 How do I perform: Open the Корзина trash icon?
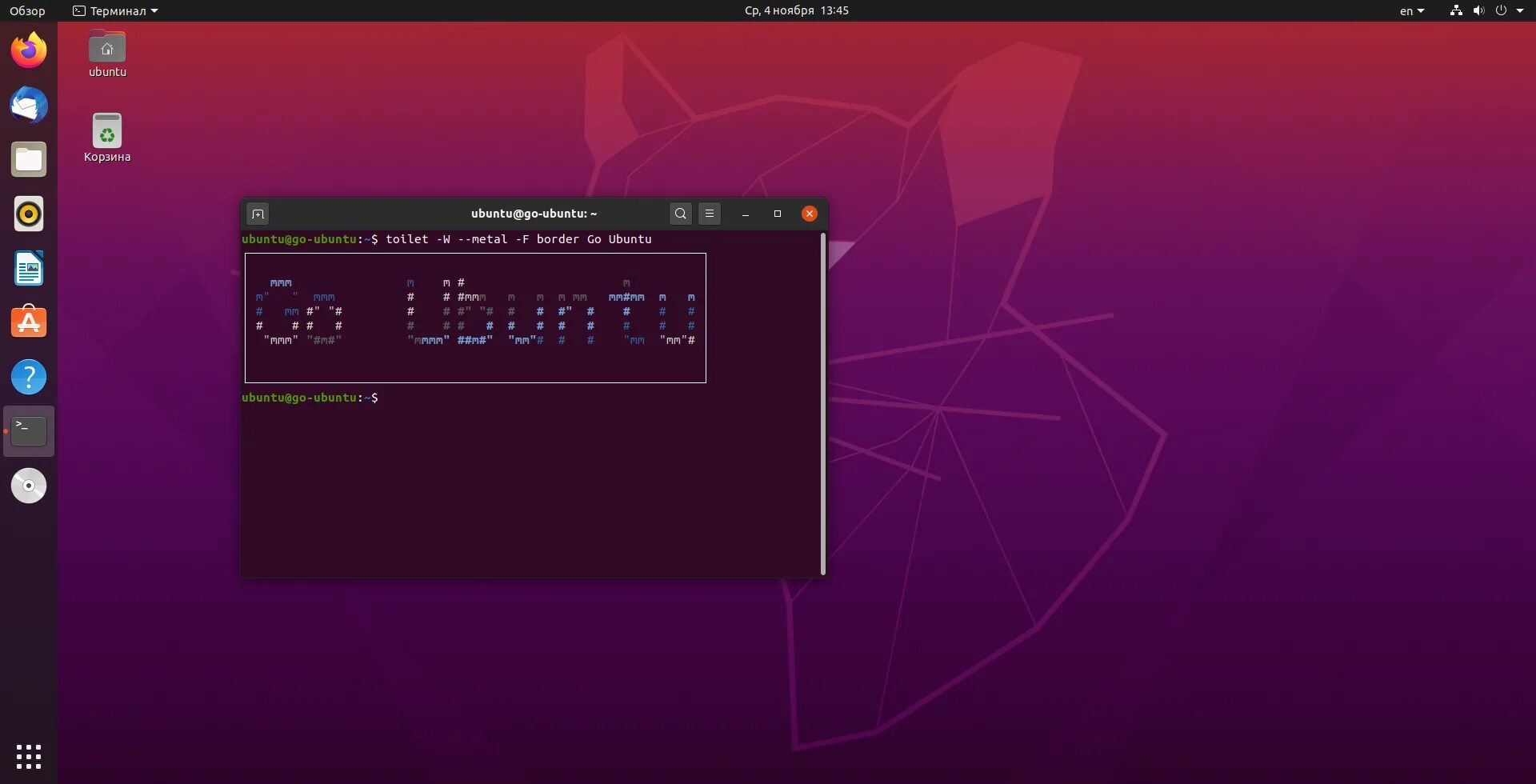[107, 138]
